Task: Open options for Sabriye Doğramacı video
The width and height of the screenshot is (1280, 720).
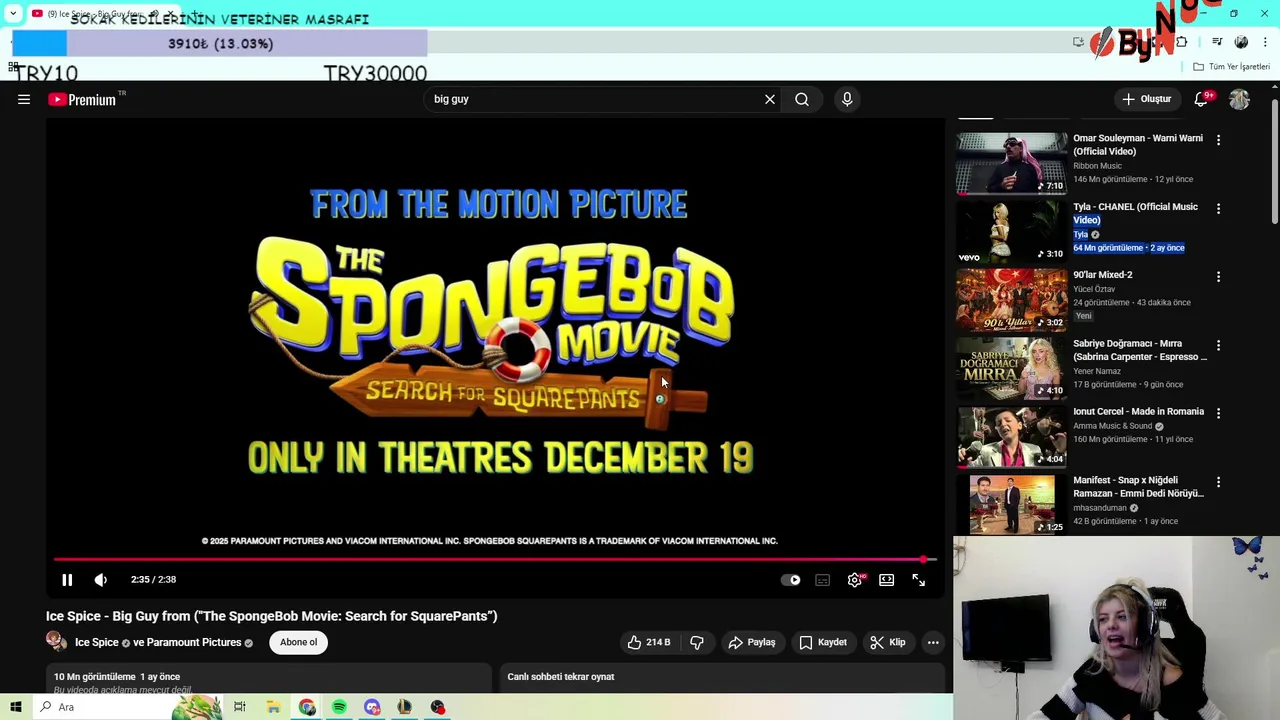Action: point(1218,346)
